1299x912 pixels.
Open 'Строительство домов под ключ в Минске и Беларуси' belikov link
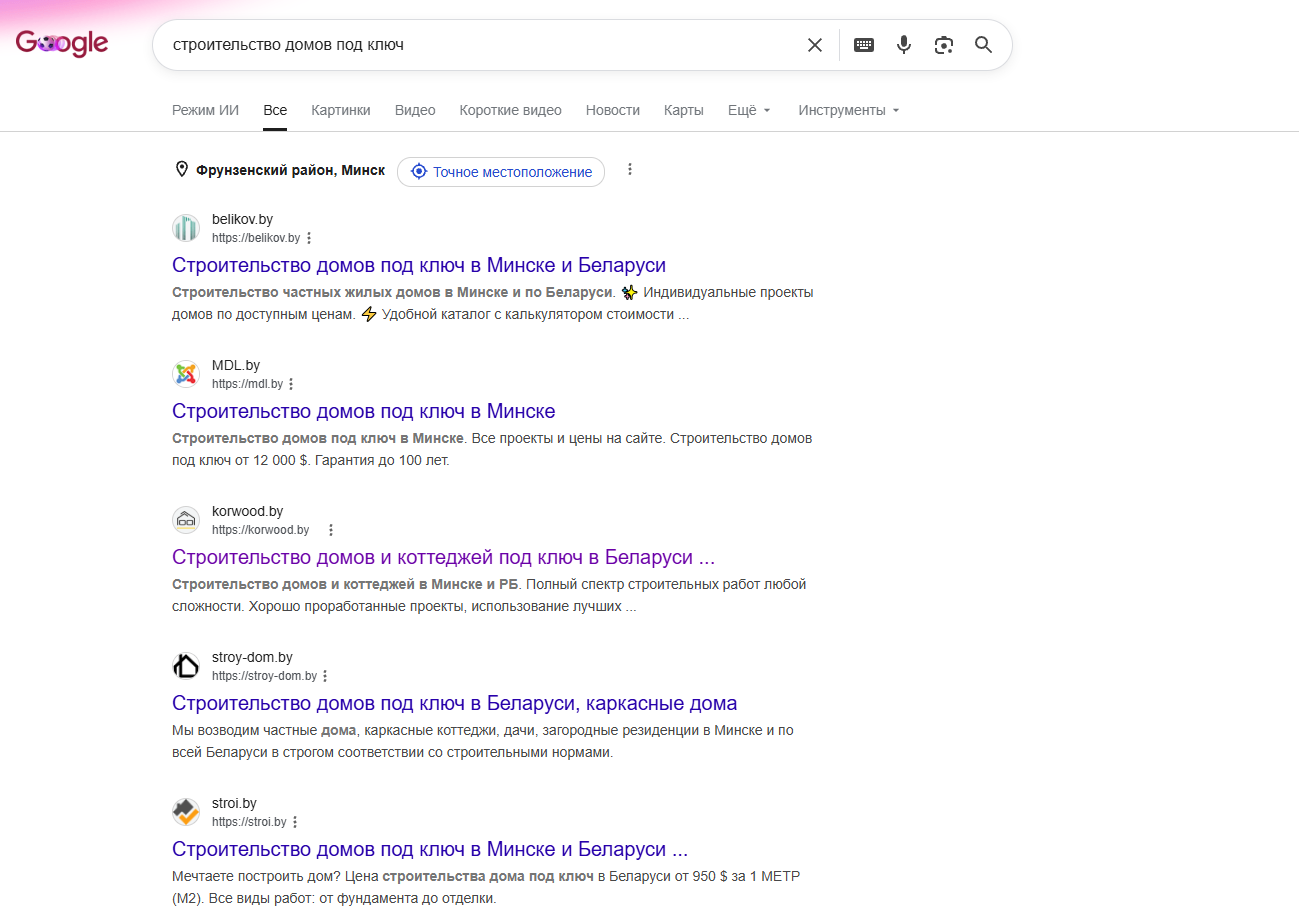(419, 265)
